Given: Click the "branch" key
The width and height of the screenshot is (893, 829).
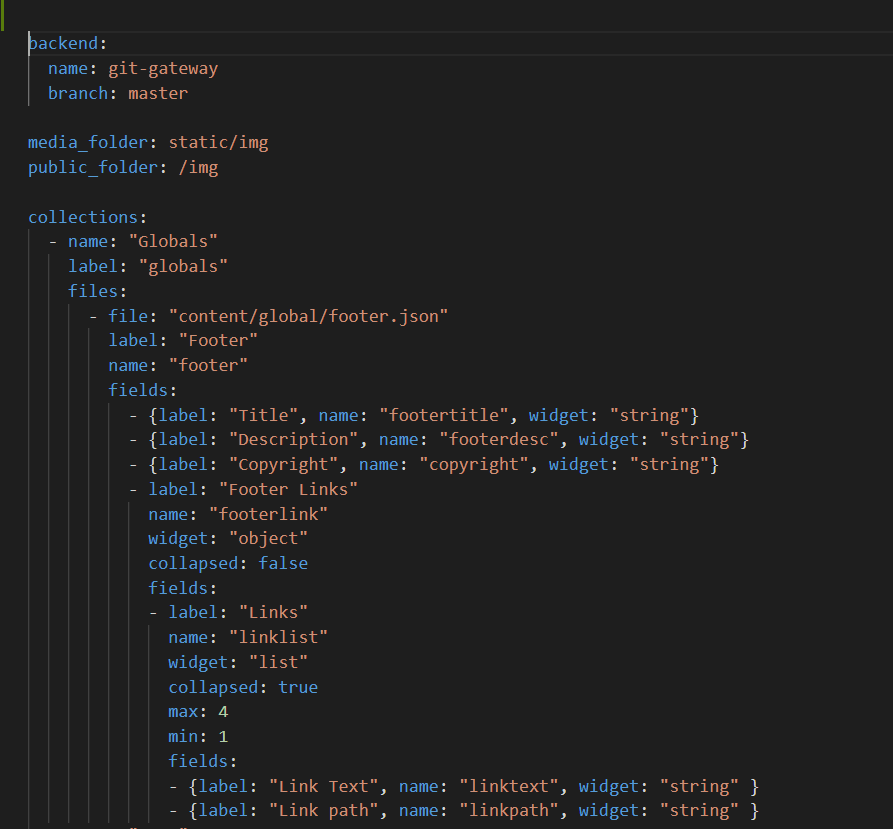Looking at the screenshot, I should tap(78, 93).
